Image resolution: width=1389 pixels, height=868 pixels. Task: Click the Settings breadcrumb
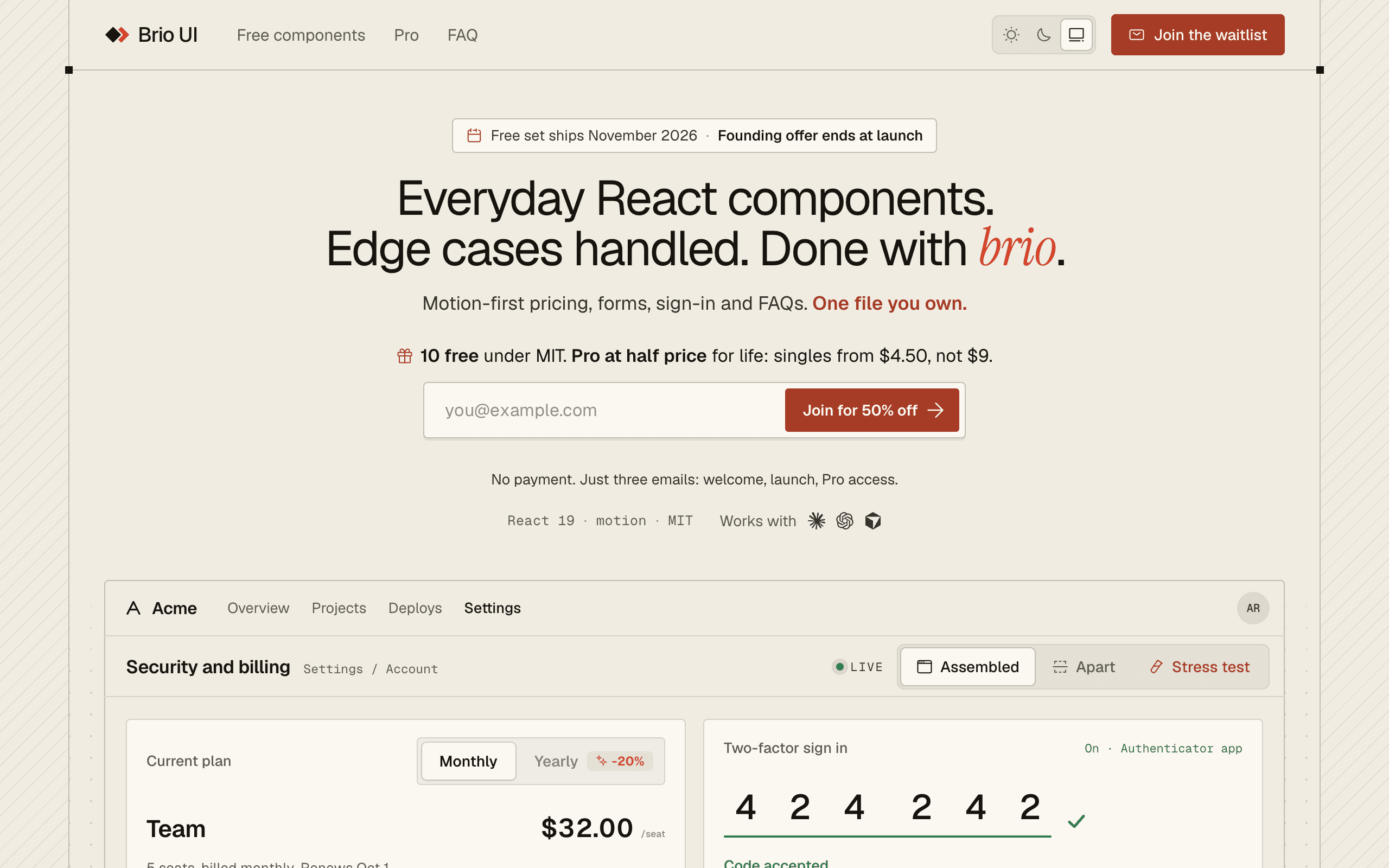(333, 669)
